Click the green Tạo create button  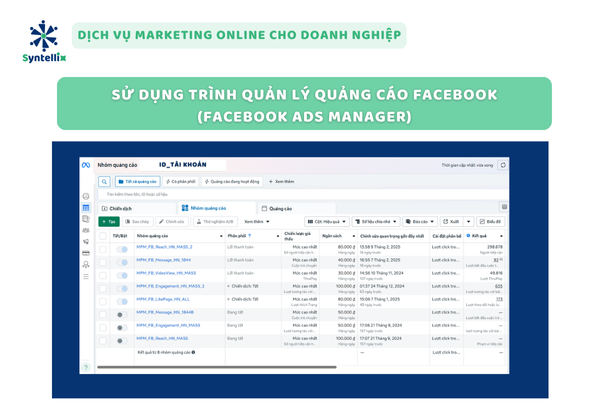[x=109, y=222]
